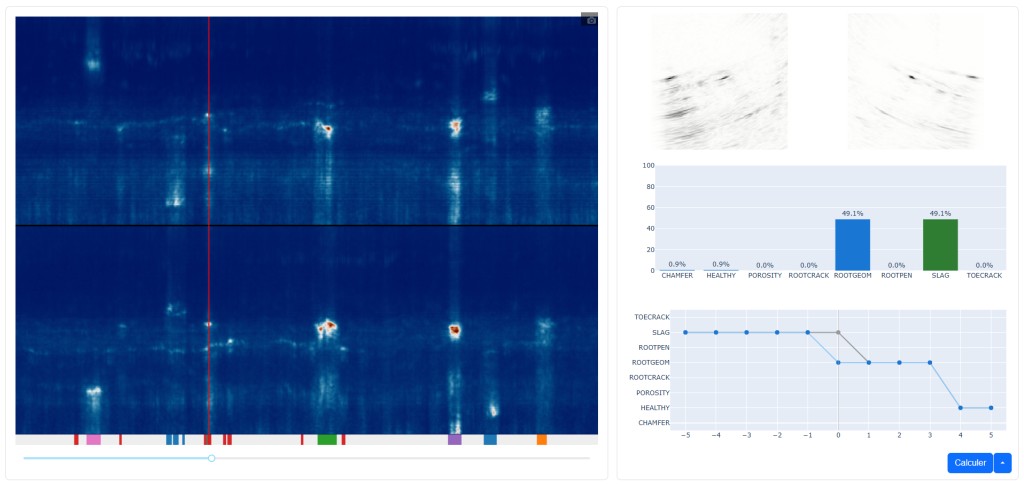Click the blue ROOTGEOM bar in probability chart

852,245
